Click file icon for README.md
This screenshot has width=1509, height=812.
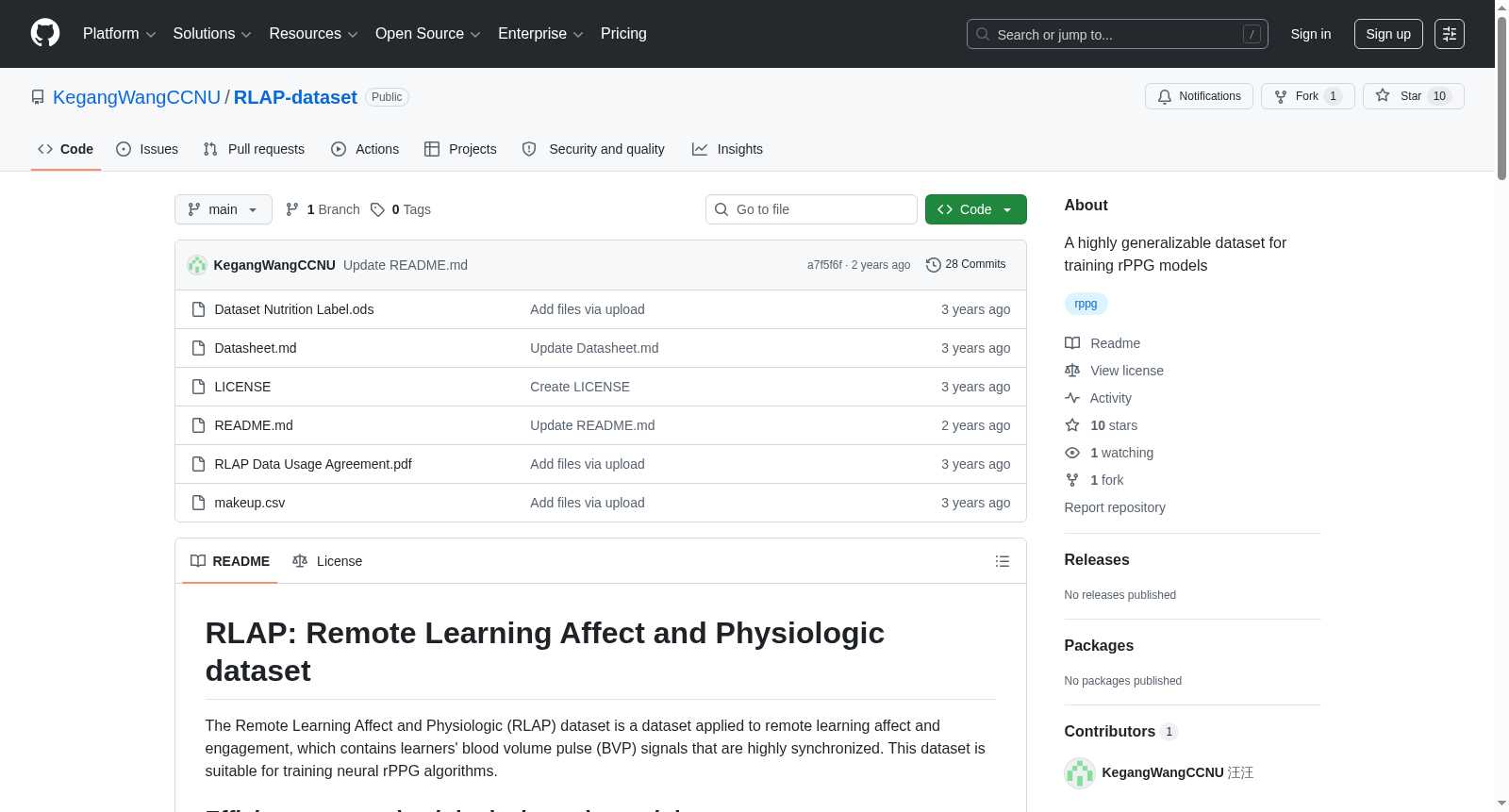click(198, 425)
